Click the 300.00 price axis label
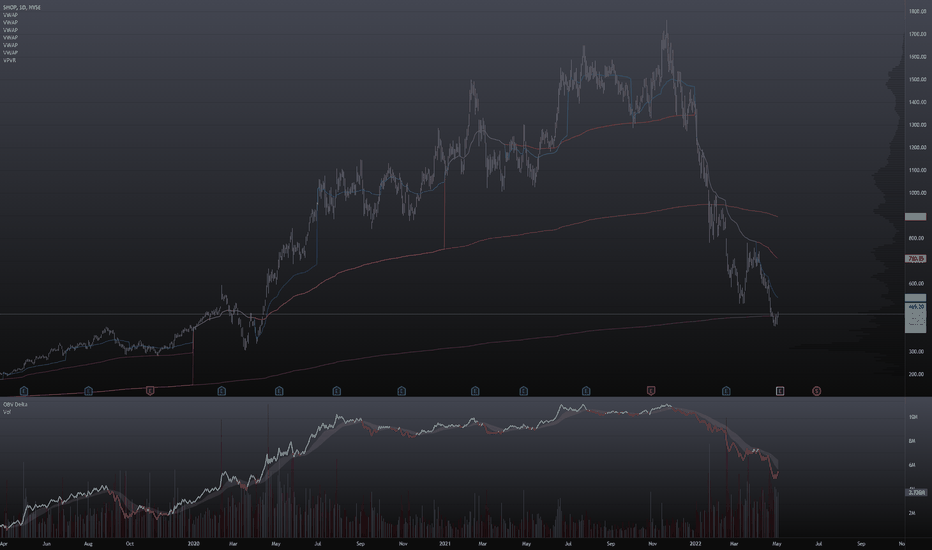932x550 pixels. pyautogui.click(x=917, y=351)
